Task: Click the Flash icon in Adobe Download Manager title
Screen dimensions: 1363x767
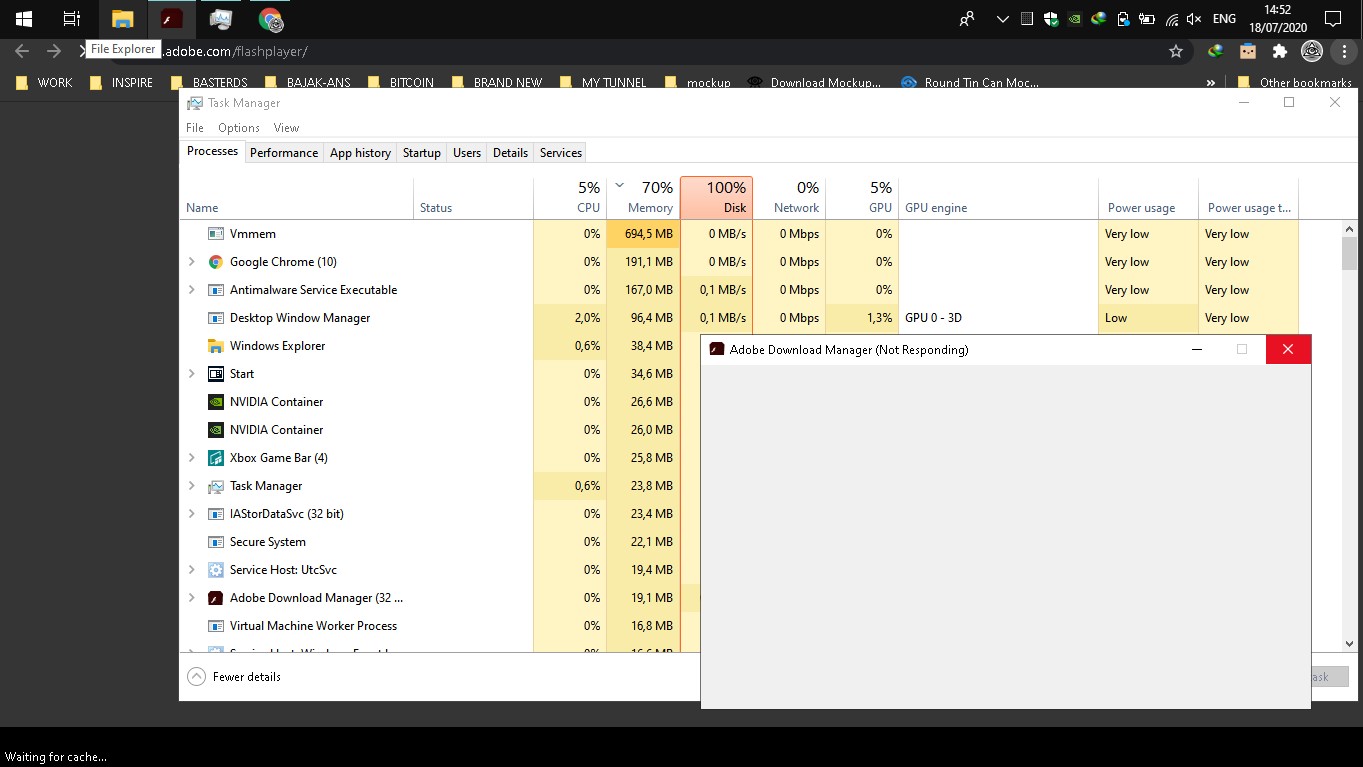Action: 716,350
